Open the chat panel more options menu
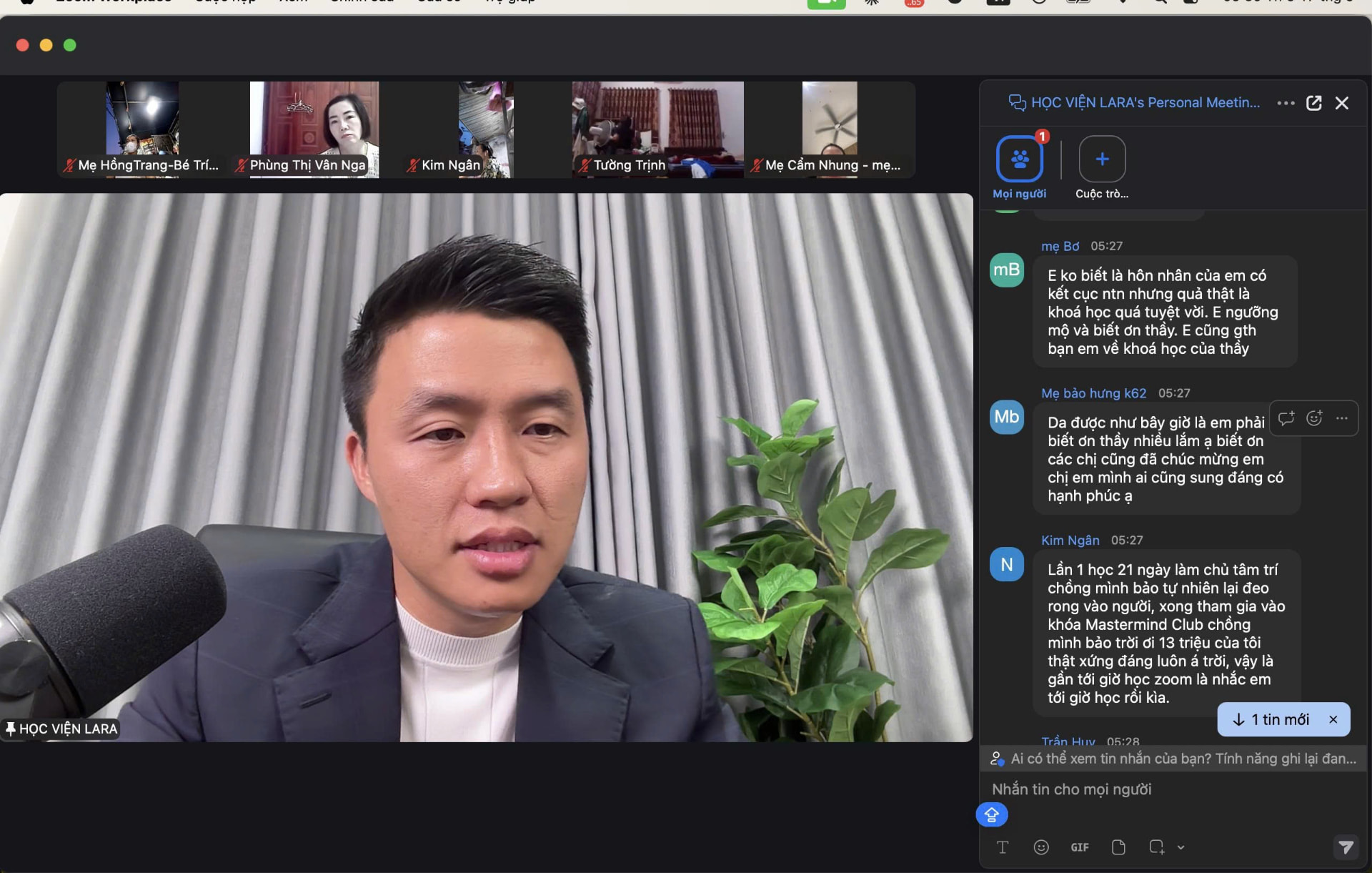1372x873 pixels. coord(1286,103)
